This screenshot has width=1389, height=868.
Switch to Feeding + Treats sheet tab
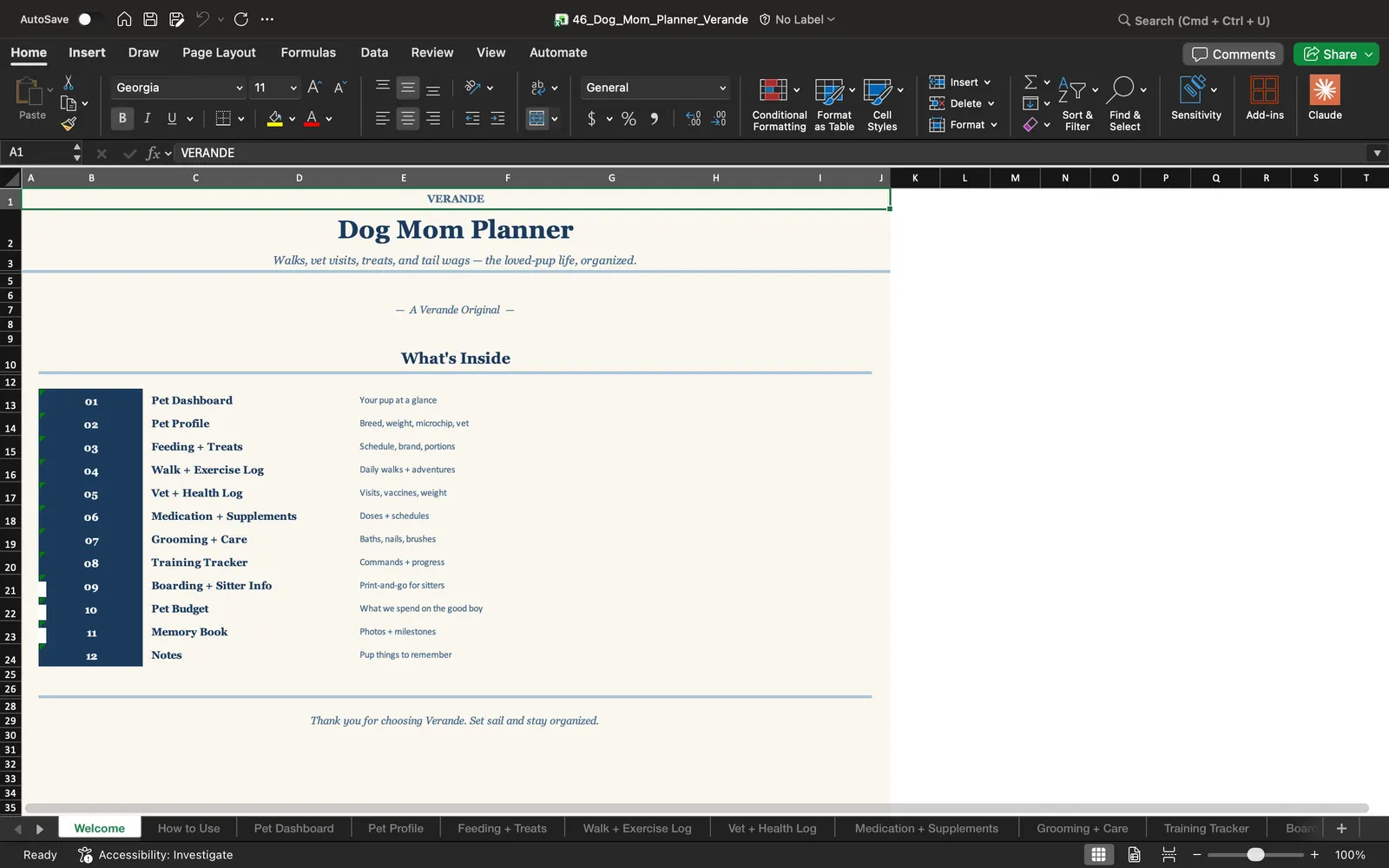tap(502, 828)
